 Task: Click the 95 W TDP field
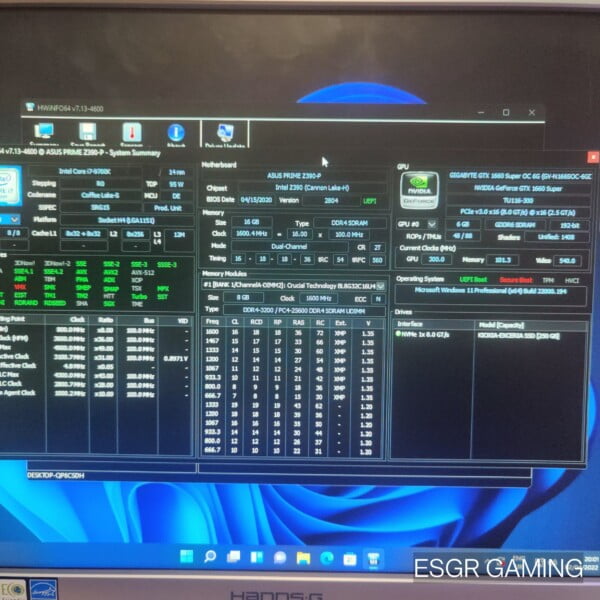click(176, 184)
